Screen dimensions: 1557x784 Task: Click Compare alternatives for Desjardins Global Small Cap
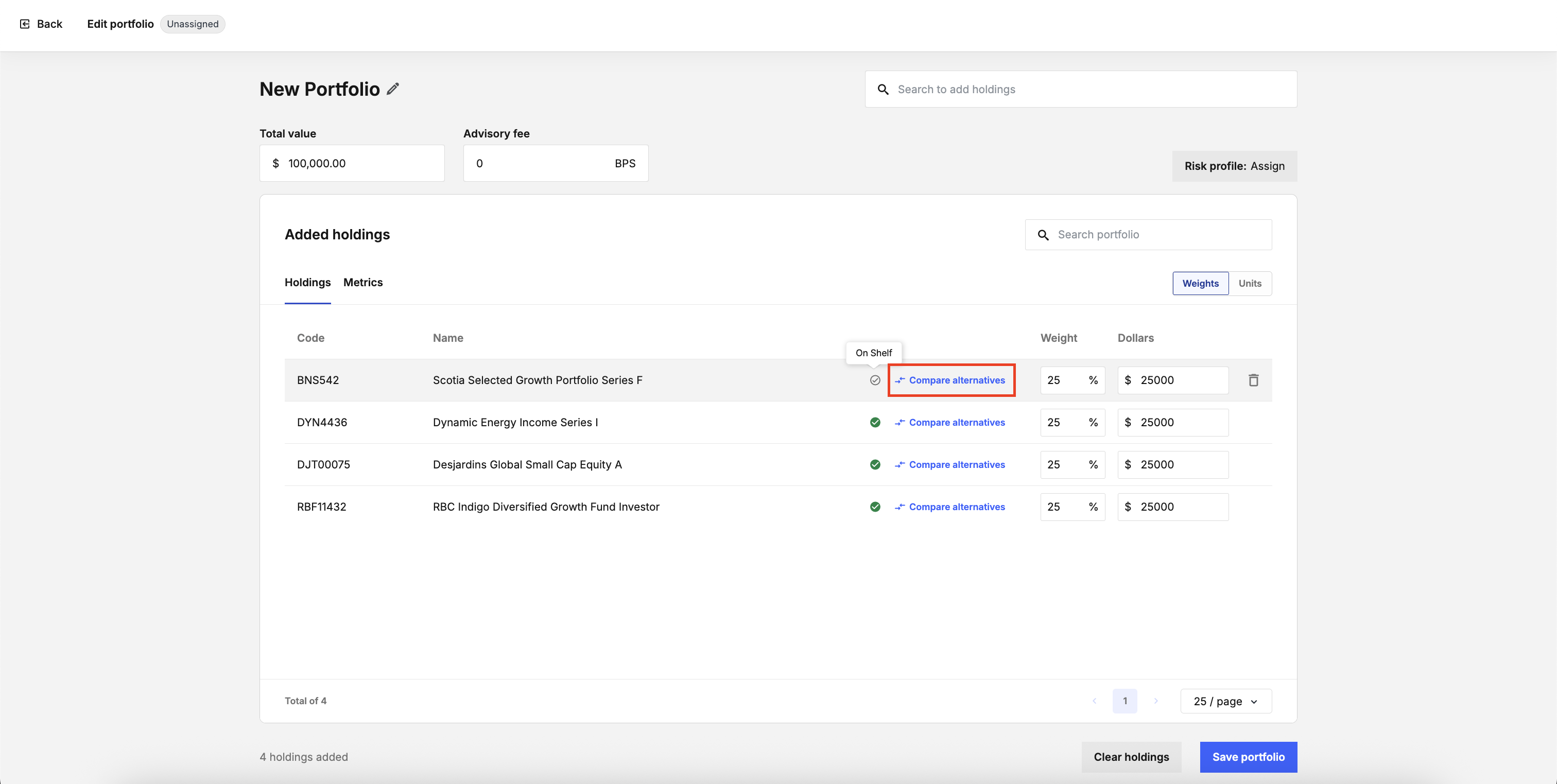click(950, 465)
